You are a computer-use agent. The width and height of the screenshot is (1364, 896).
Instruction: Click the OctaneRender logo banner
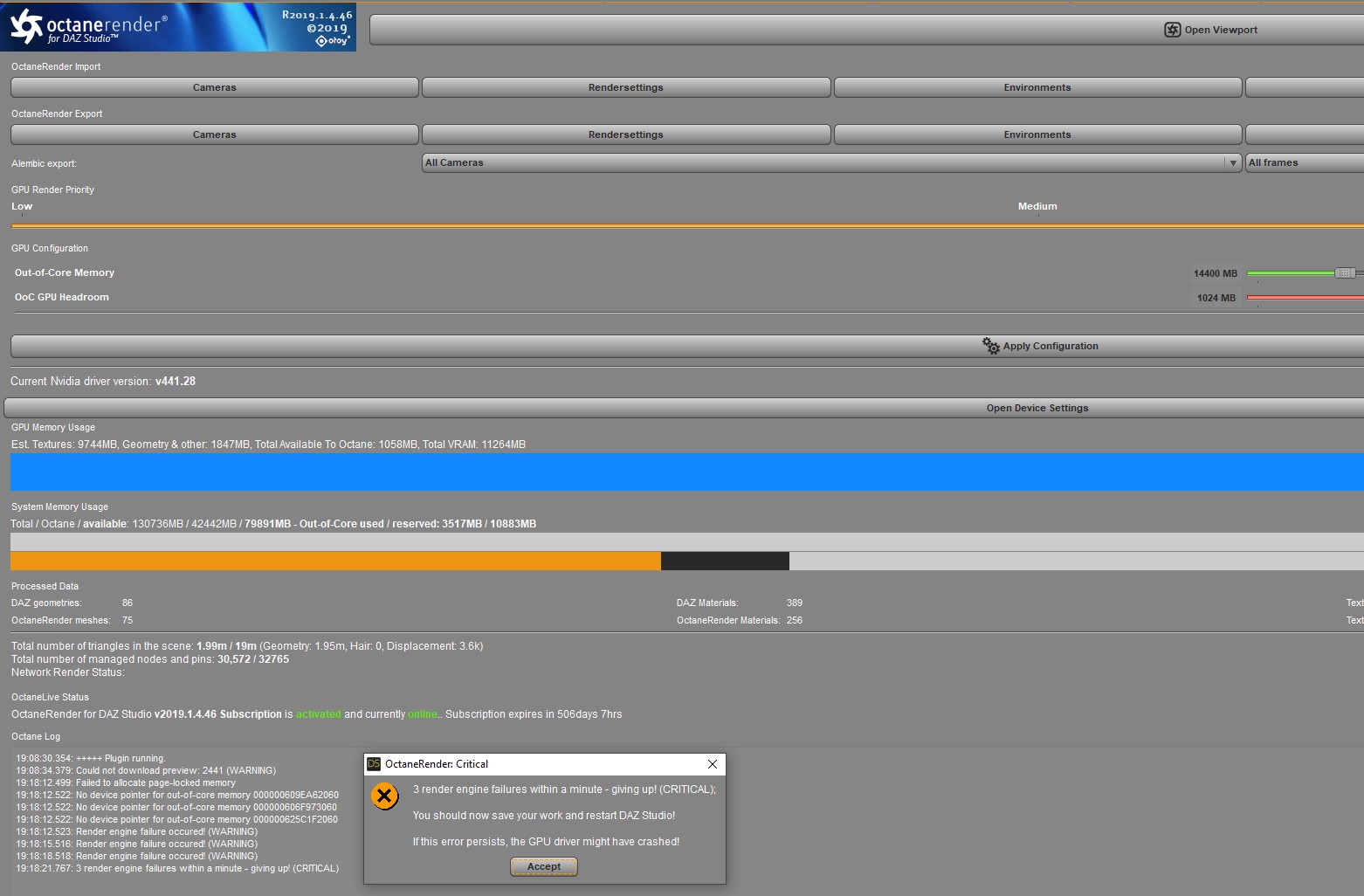pos(178,26)
